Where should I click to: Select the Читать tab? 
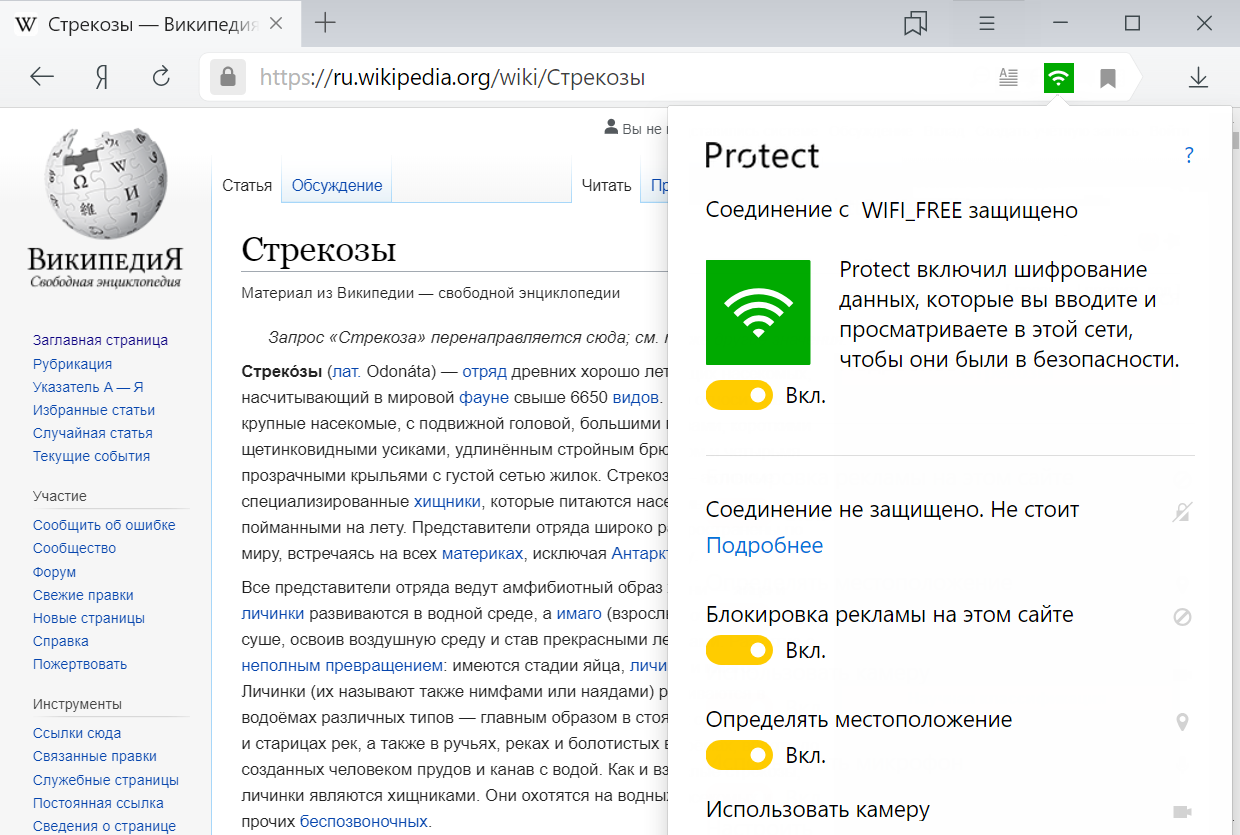606,185
